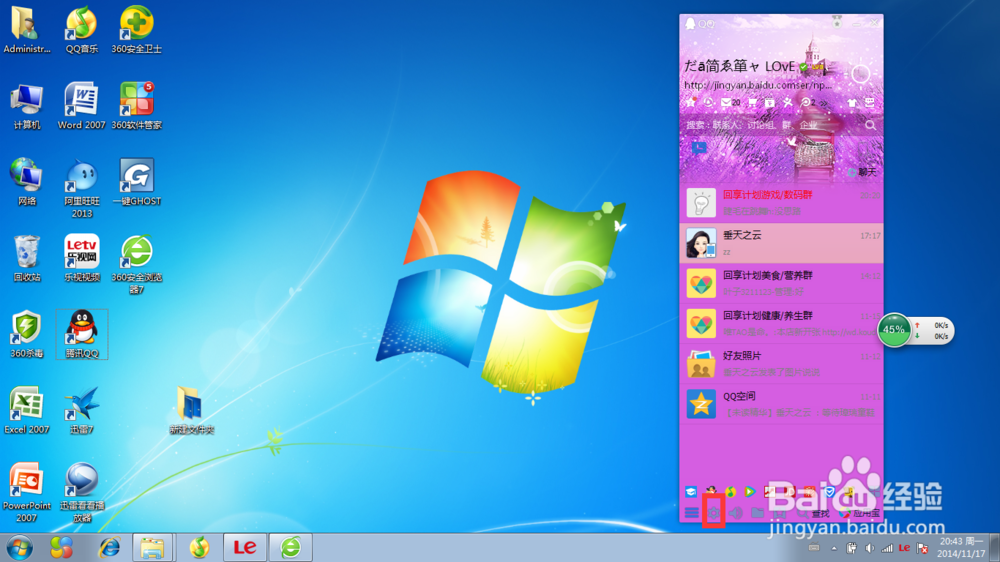Open Windows Explorer folder on taskbar
1000x562 pixels.
(x=152, y=547)
